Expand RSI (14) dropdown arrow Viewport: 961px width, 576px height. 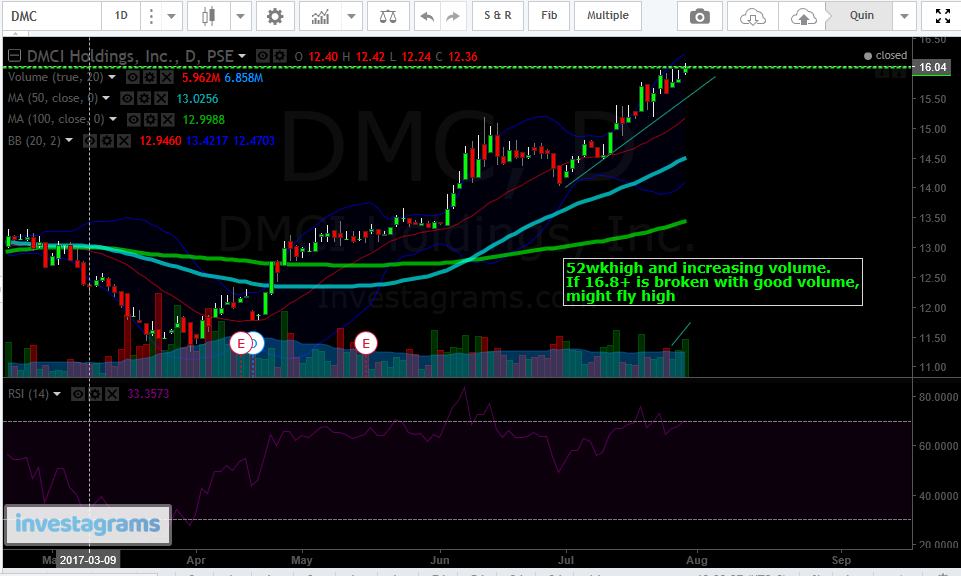(x=57, y=394)
